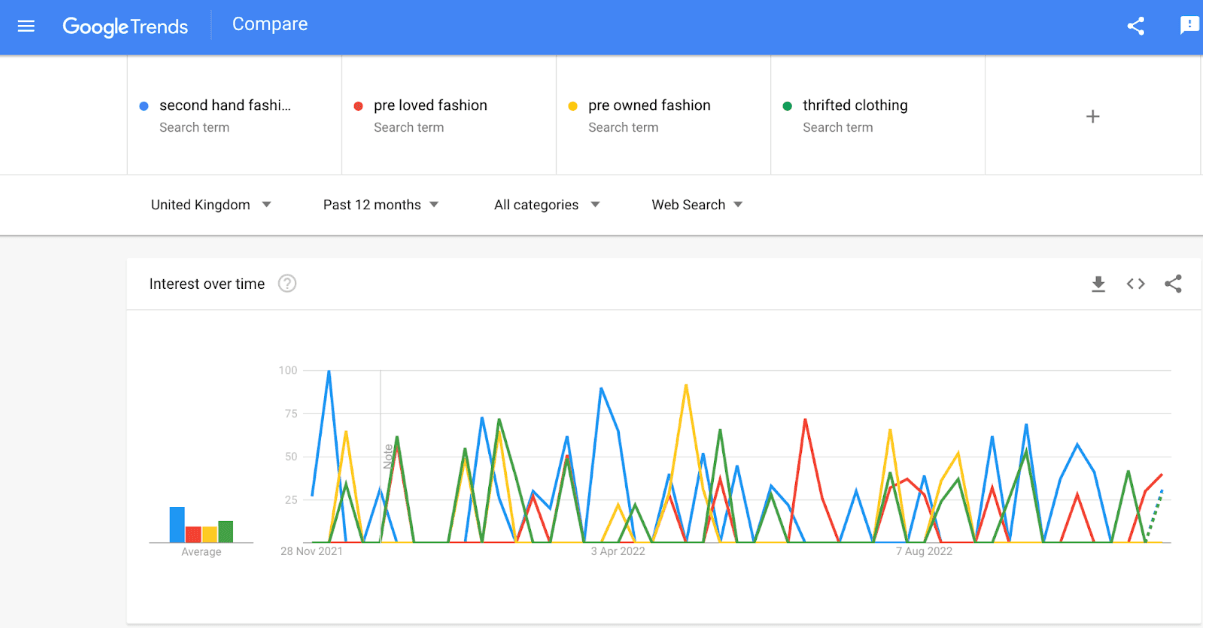Expand the United Kingdom region dropdown

[211, 205]
